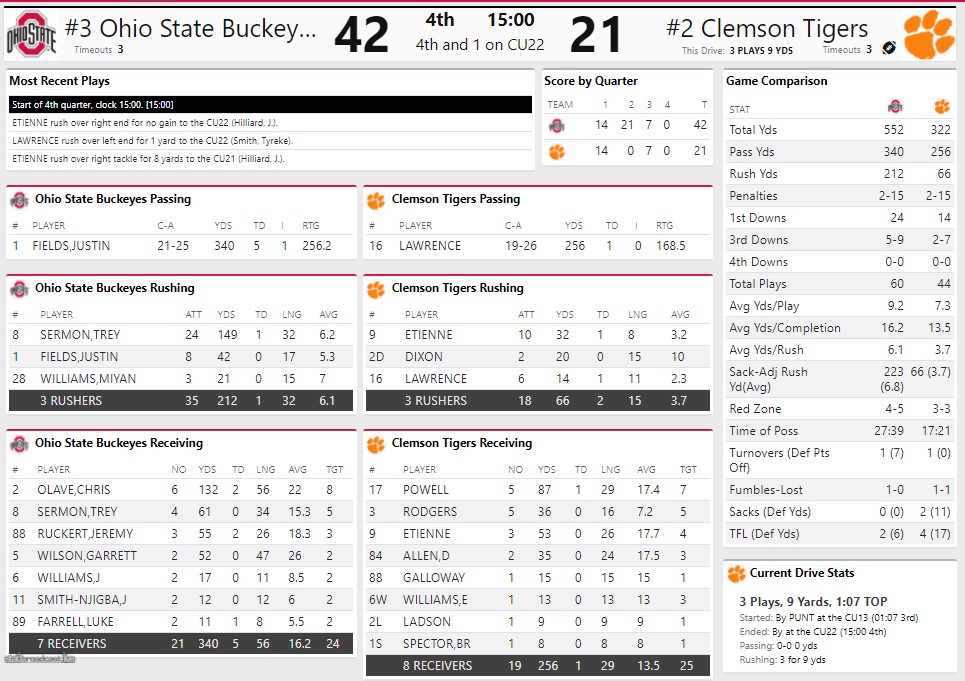Screen dimensions: 965x681
Task: Click the football possession icon beside Clemson's timeouts
Action: [889, 48]
